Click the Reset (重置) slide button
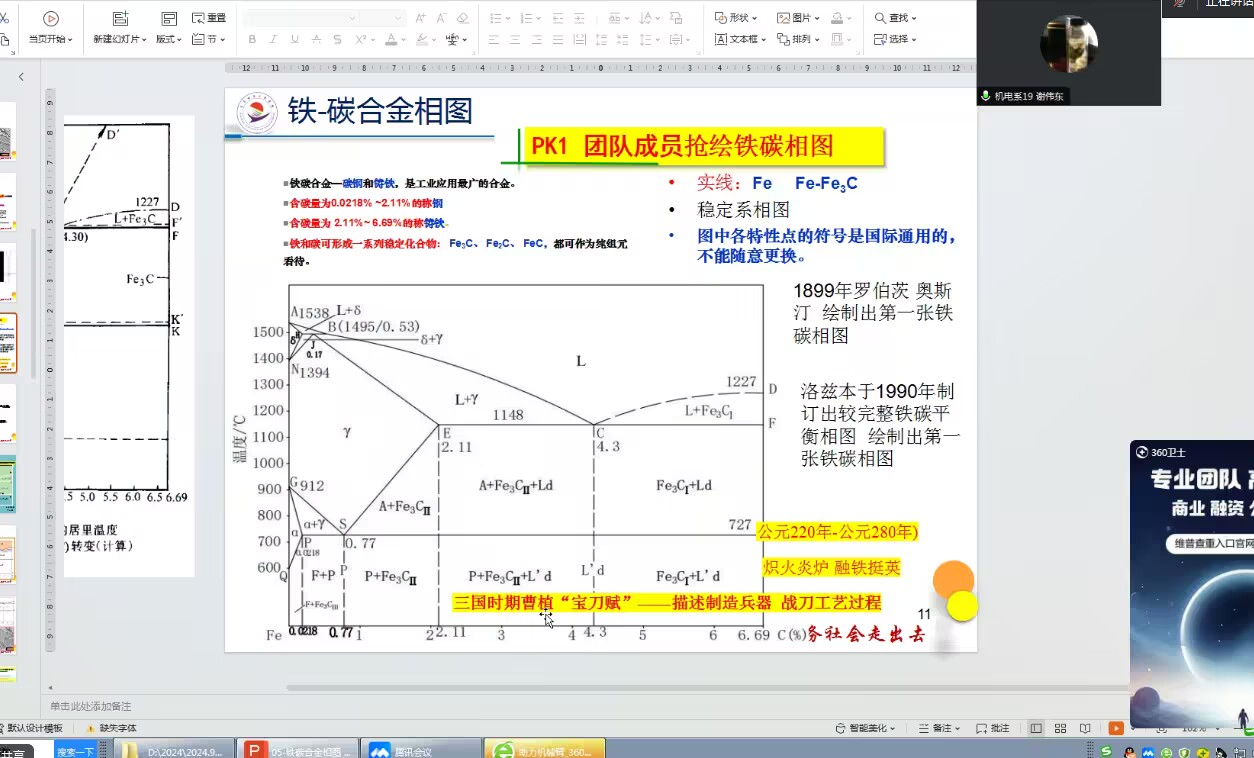Screen dimensions: 1254x758 coord(209,18)
